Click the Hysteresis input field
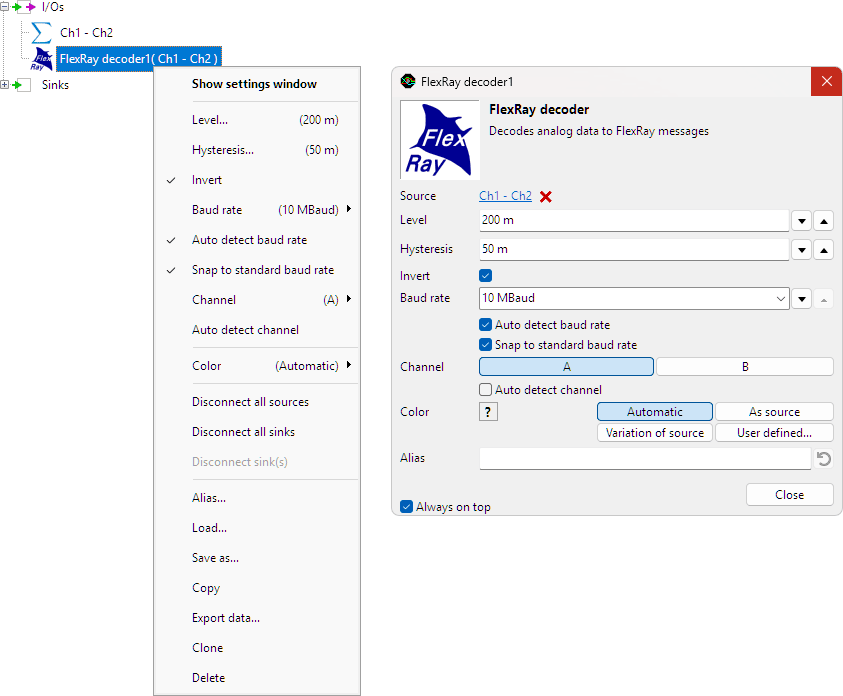Viewport: 843px width, 696px height. [634, 249]
